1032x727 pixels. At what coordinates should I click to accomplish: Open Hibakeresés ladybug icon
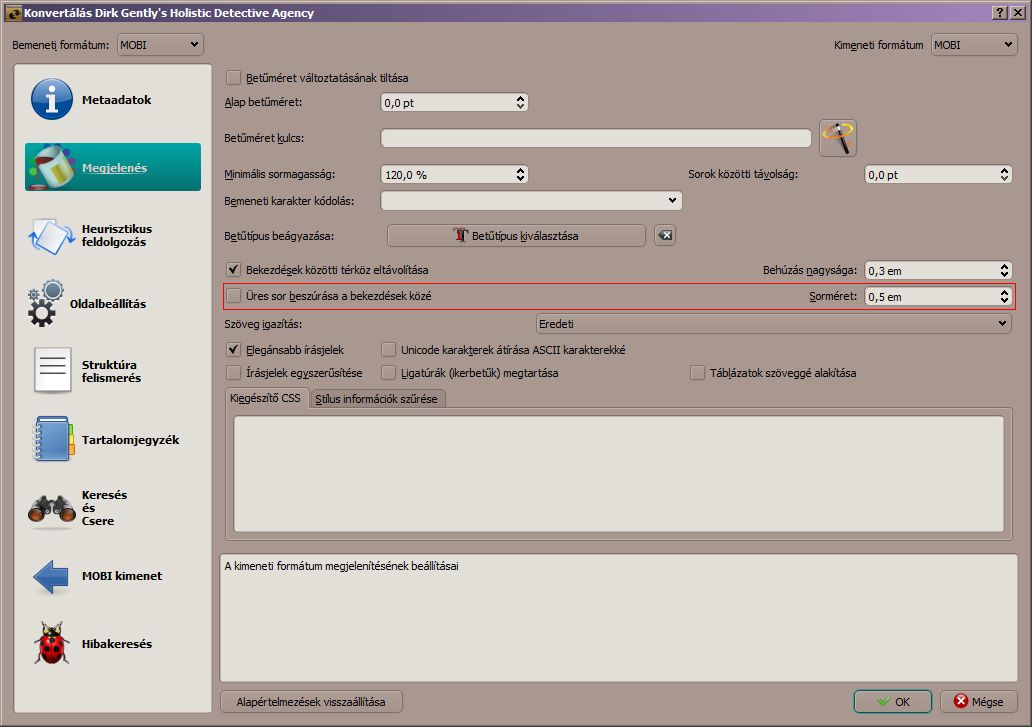(x=51, y=643)
